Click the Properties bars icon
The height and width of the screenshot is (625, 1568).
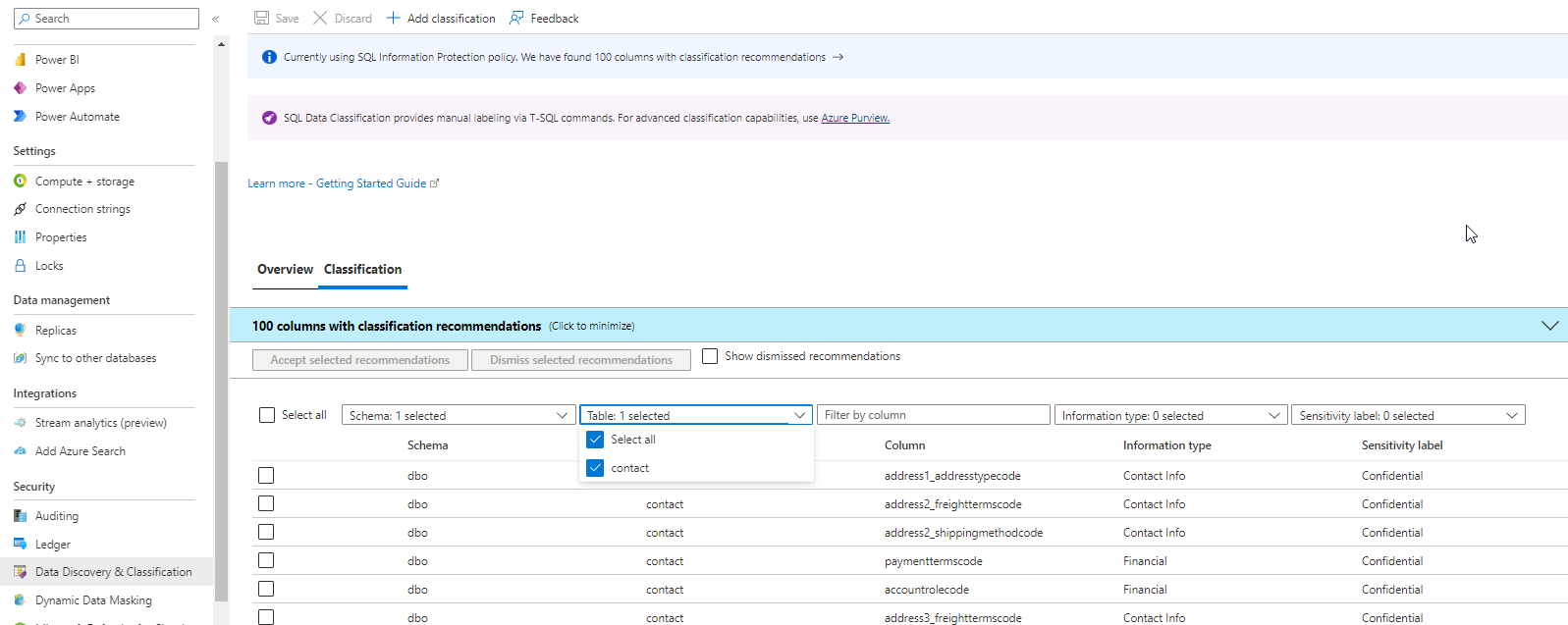tap(20, 237)
